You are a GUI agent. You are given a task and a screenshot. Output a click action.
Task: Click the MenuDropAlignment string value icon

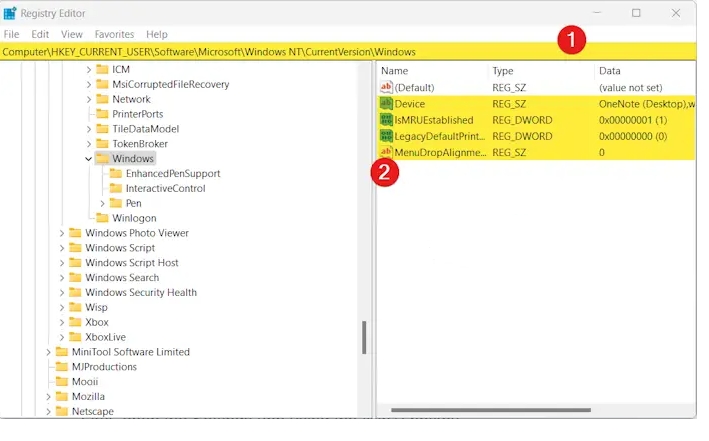[x=386, y=152]
